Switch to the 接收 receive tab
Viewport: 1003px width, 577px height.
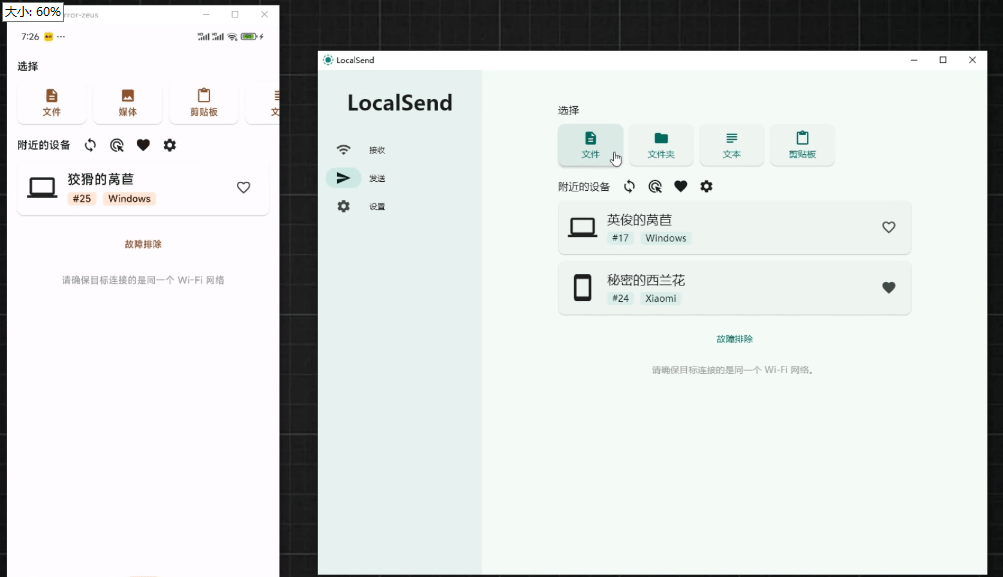click(361, 149)
